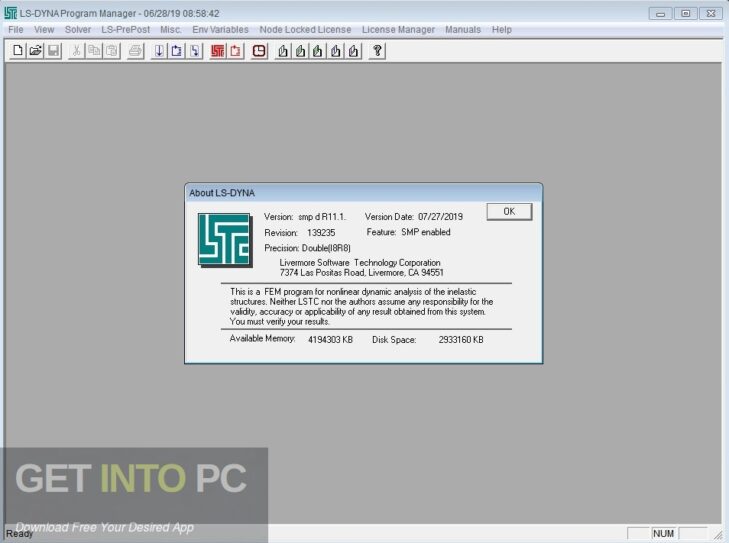This screenshot has height=543, width=729.
Task: Open the Node Locked License menu
Action: click(x=305, y=30)
